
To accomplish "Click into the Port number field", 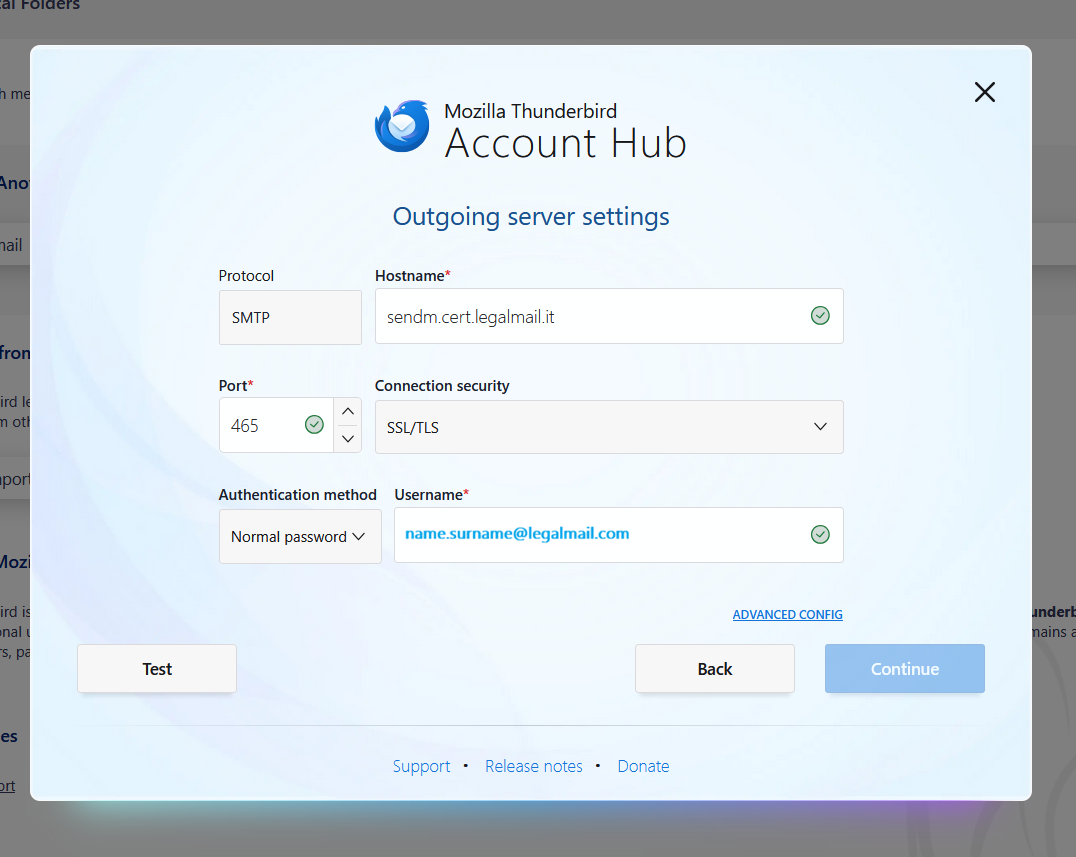I will pyautogui.click(x=262, y=426).
